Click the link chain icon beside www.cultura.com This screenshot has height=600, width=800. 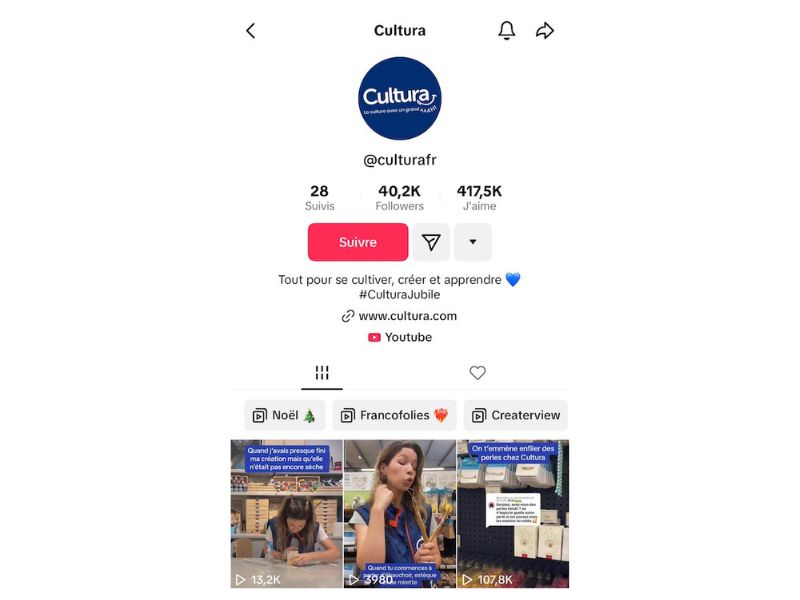(x=348, y=316)
